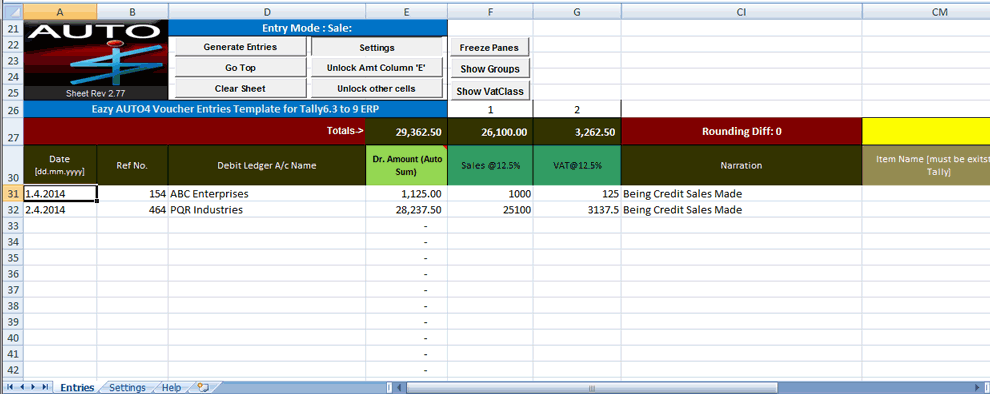Select Ref No. cell 154
This screenshot has height=394, width=990.
[x=132, y=193]
